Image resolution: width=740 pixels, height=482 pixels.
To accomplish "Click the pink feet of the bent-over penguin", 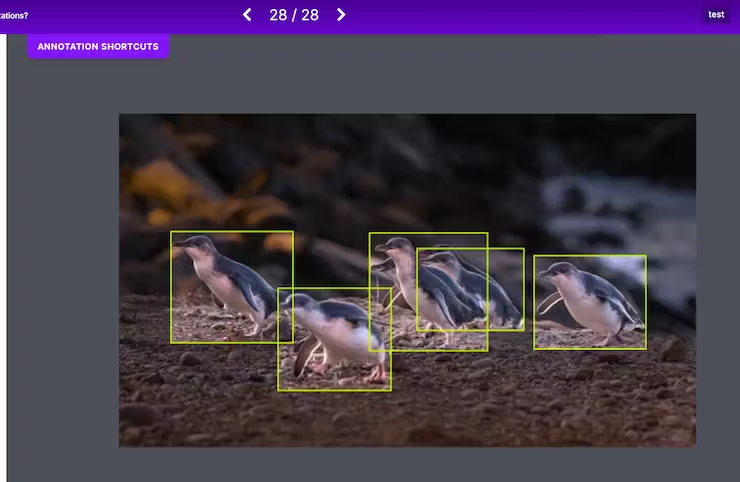I will click(376, 374).
